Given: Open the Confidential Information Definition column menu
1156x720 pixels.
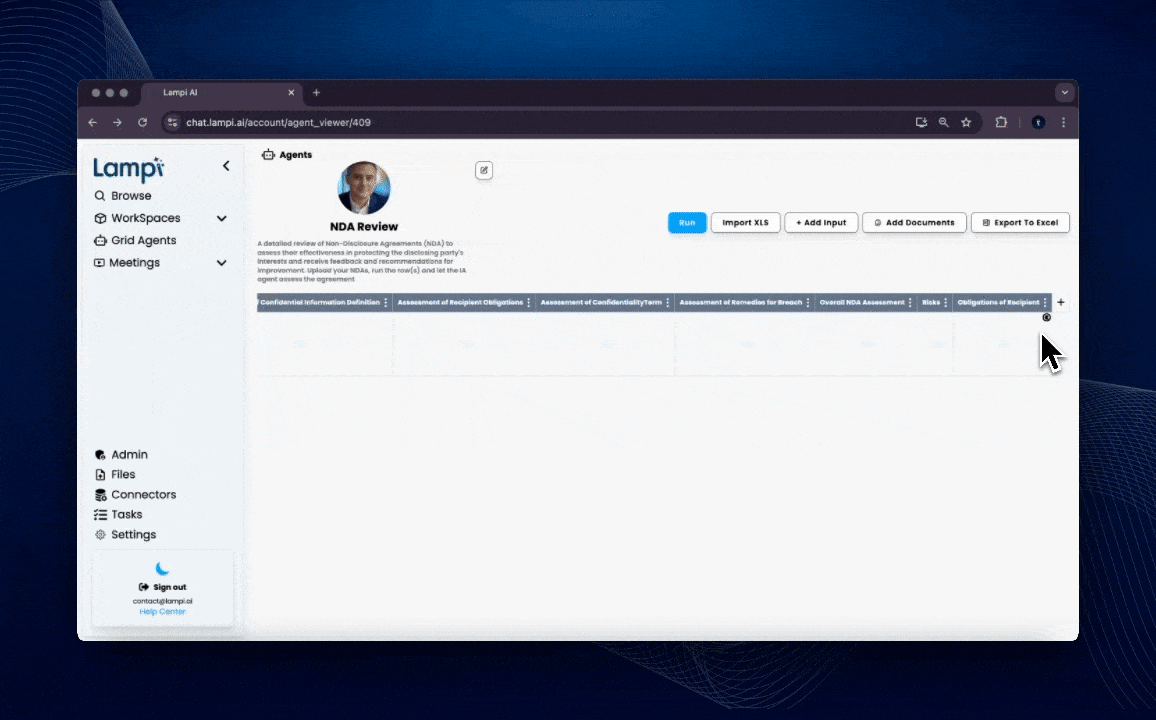Looking at the screenshot, I should (386, 303).
